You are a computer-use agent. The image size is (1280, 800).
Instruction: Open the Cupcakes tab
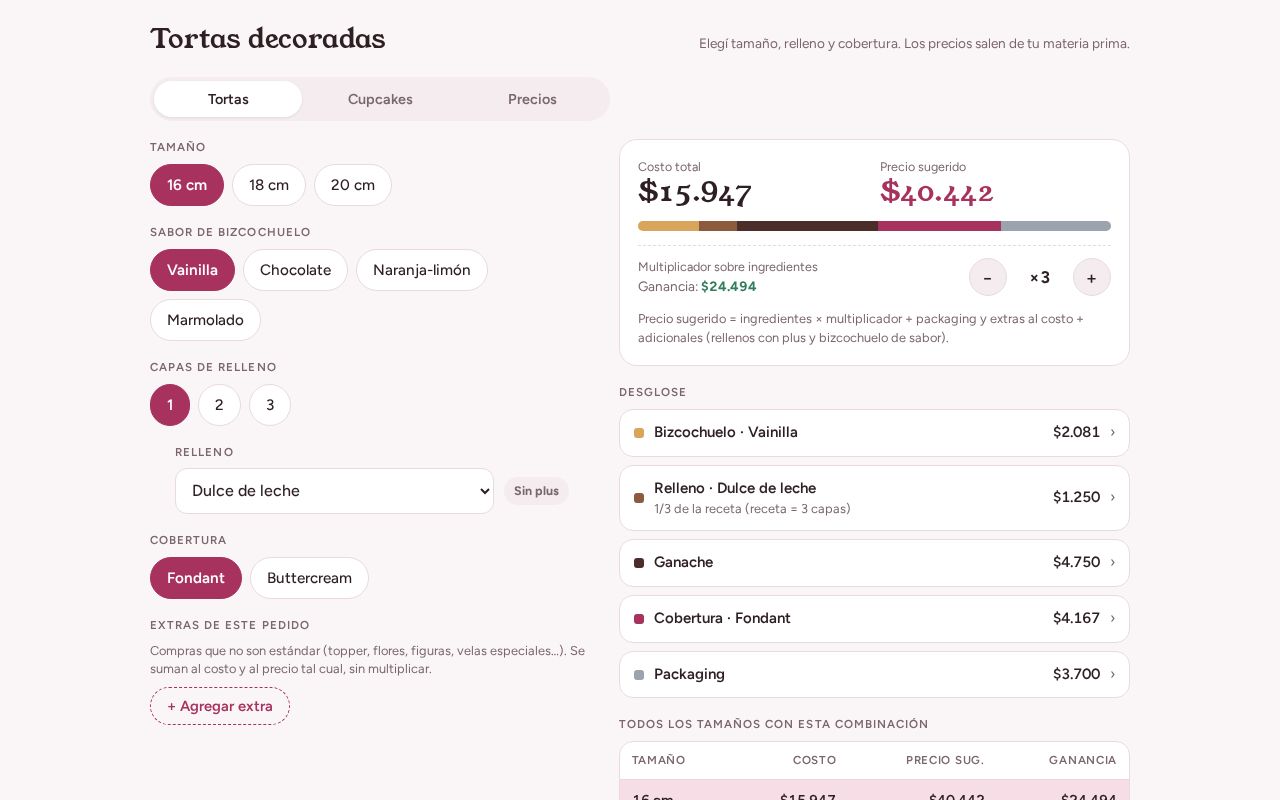pos(380,99)
